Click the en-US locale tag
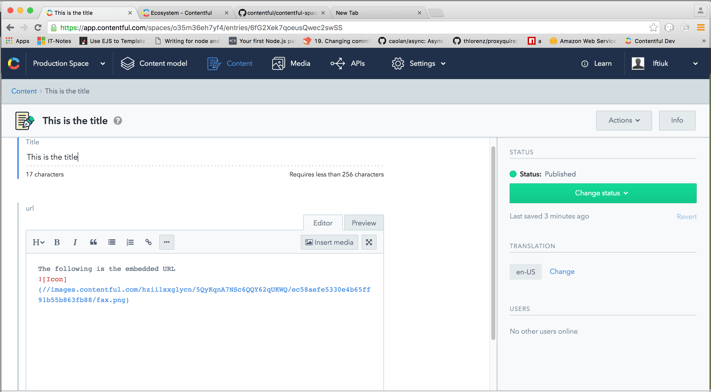Screen dimensions: 711x392 click(x=526, y=272)
